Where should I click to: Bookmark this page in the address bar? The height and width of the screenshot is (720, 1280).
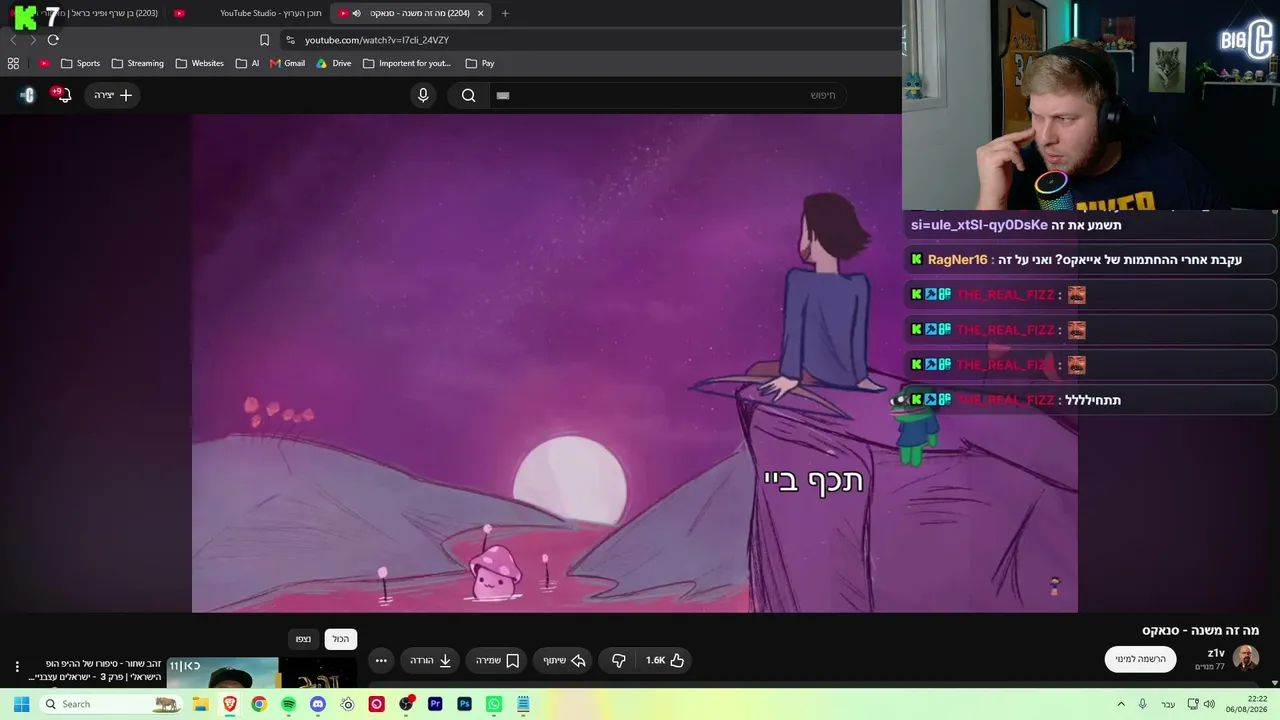[264, 40]
